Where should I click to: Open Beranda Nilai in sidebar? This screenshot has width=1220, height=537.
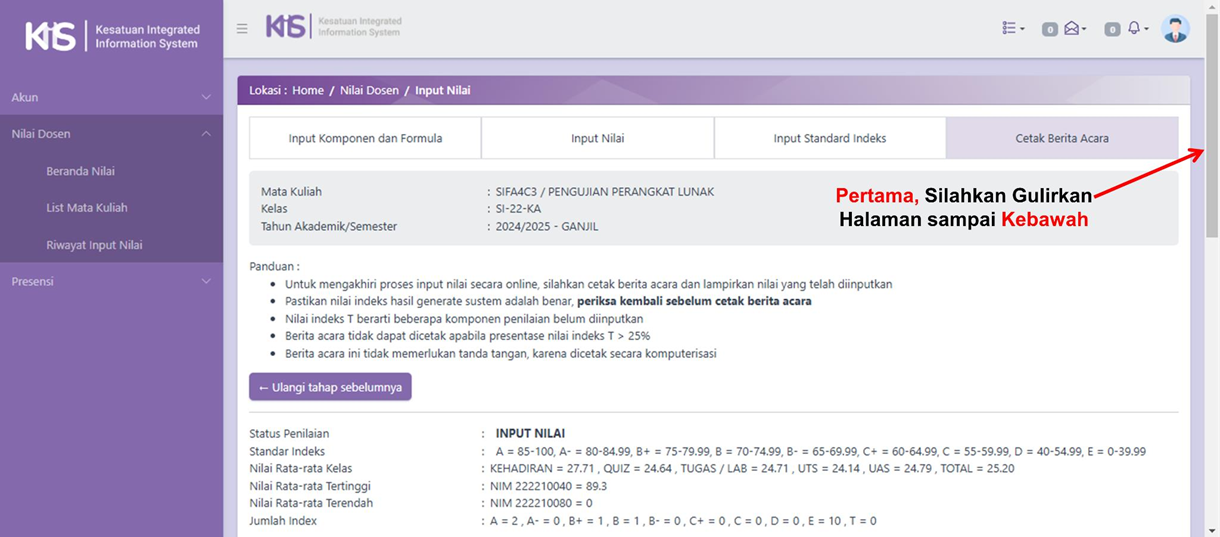pyautogui.click(x=80, y=171)
